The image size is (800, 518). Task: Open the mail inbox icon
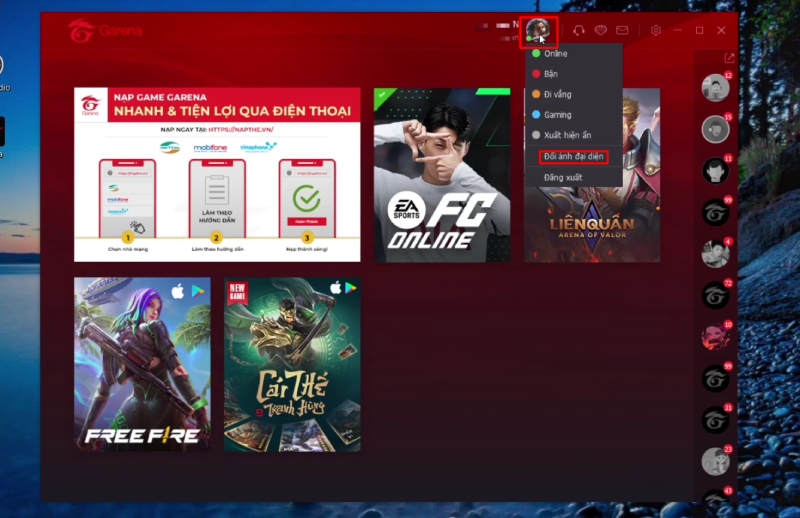(x=622, y=31)
